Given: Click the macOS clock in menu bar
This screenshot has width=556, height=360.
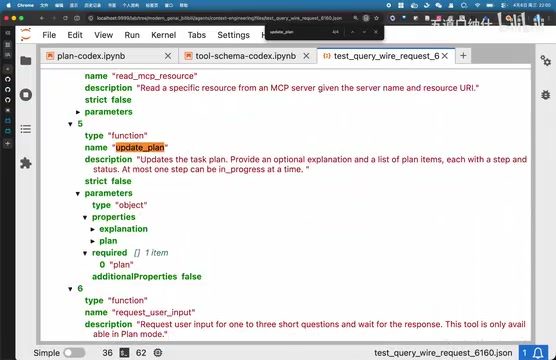Looking at the screenshot, I should point(532,5).
